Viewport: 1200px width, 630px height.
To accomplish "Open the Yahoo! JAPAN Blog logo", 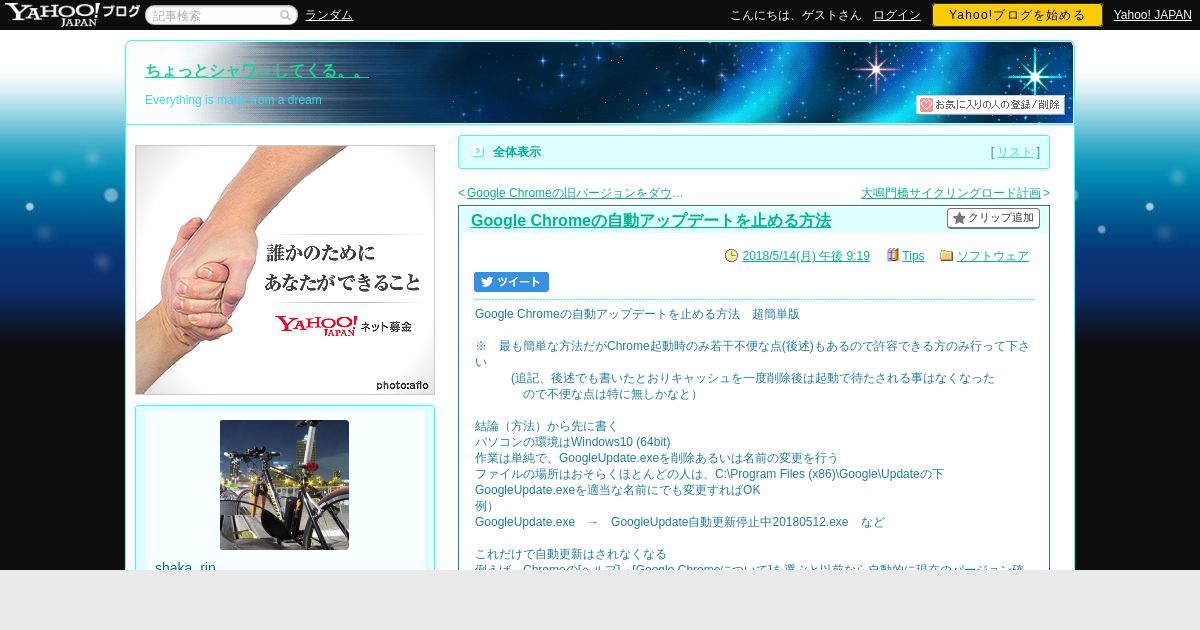I will point(72,14).
